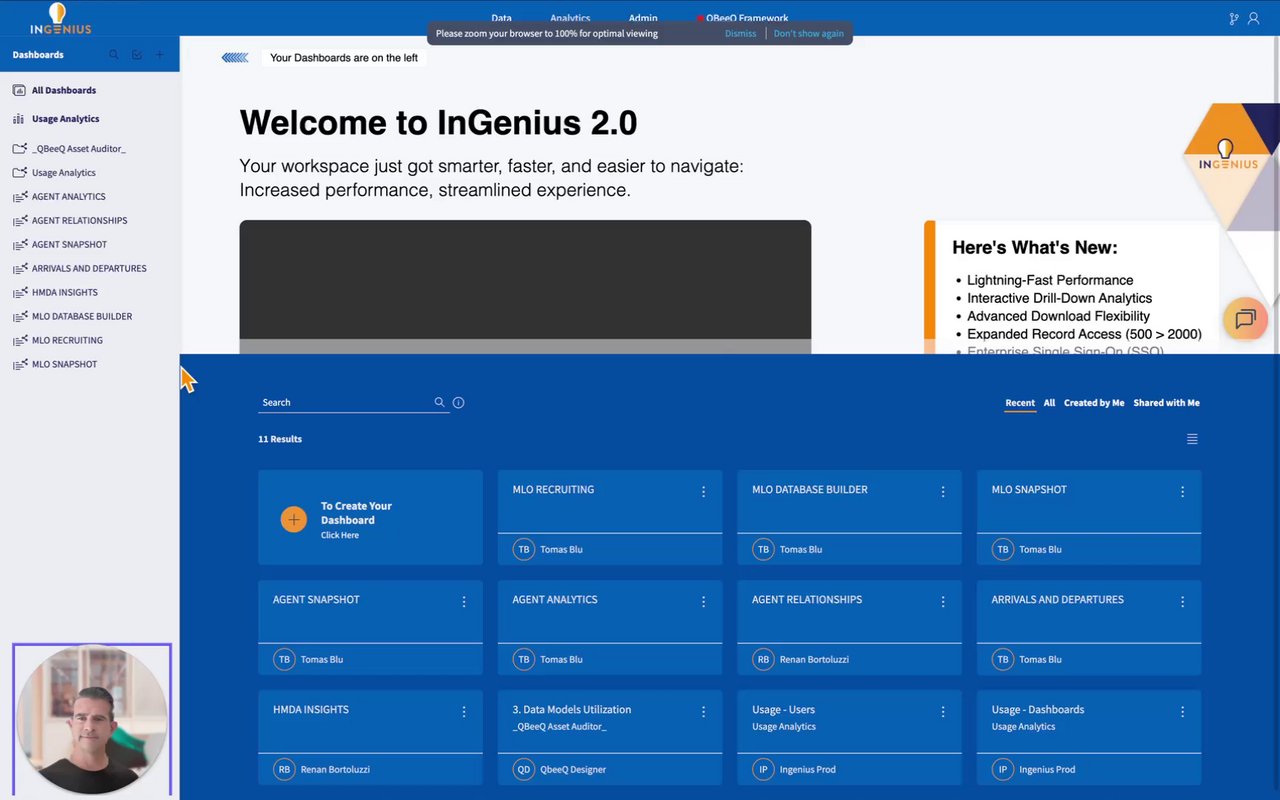
Task: Click the dashboard icon beside AGENT SNAPSHOT in sidebar
Action: [19, 244]
